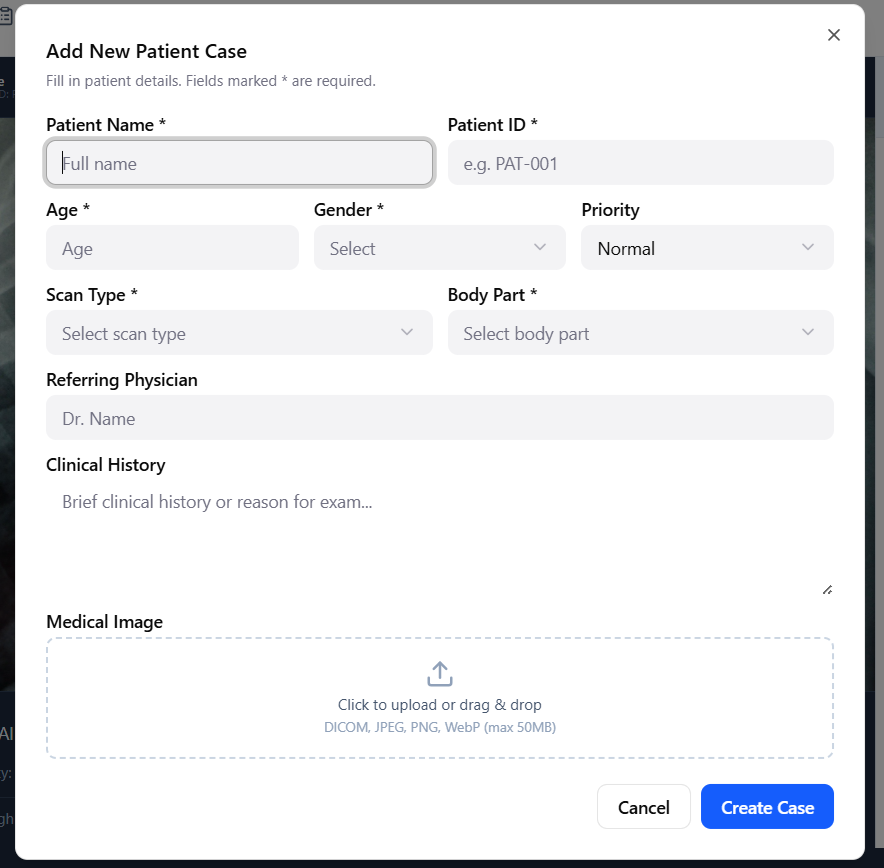Image resolution: width=884 pixels, height=868 pixels.
Task: Click inside the Clinical History text area
Action: pos(440,538)
